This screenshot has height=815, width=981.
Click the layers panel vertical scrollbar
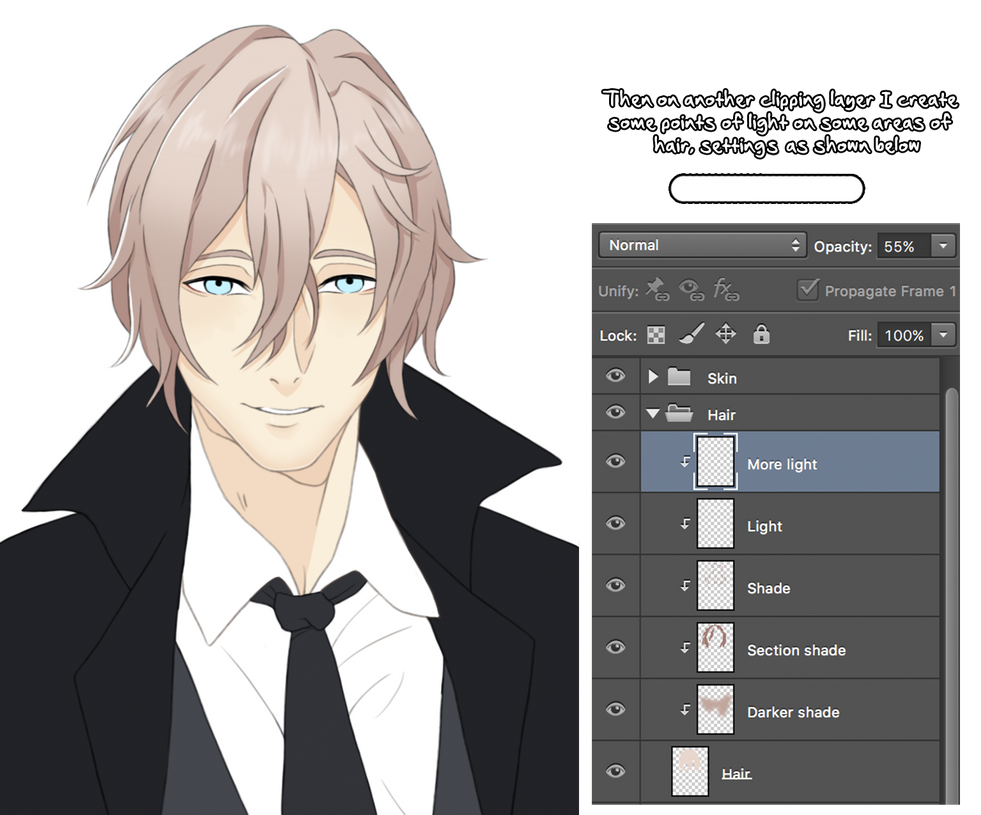coord(952,594)
